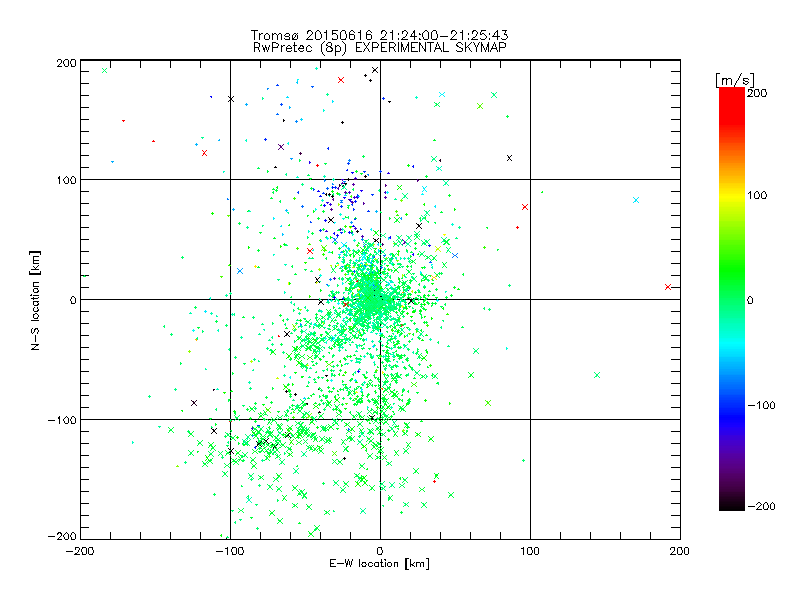The height and width of the screenshot is (600, 800).
Task: Click the y-axis tick label '200'
Action: tap(66, 63)
